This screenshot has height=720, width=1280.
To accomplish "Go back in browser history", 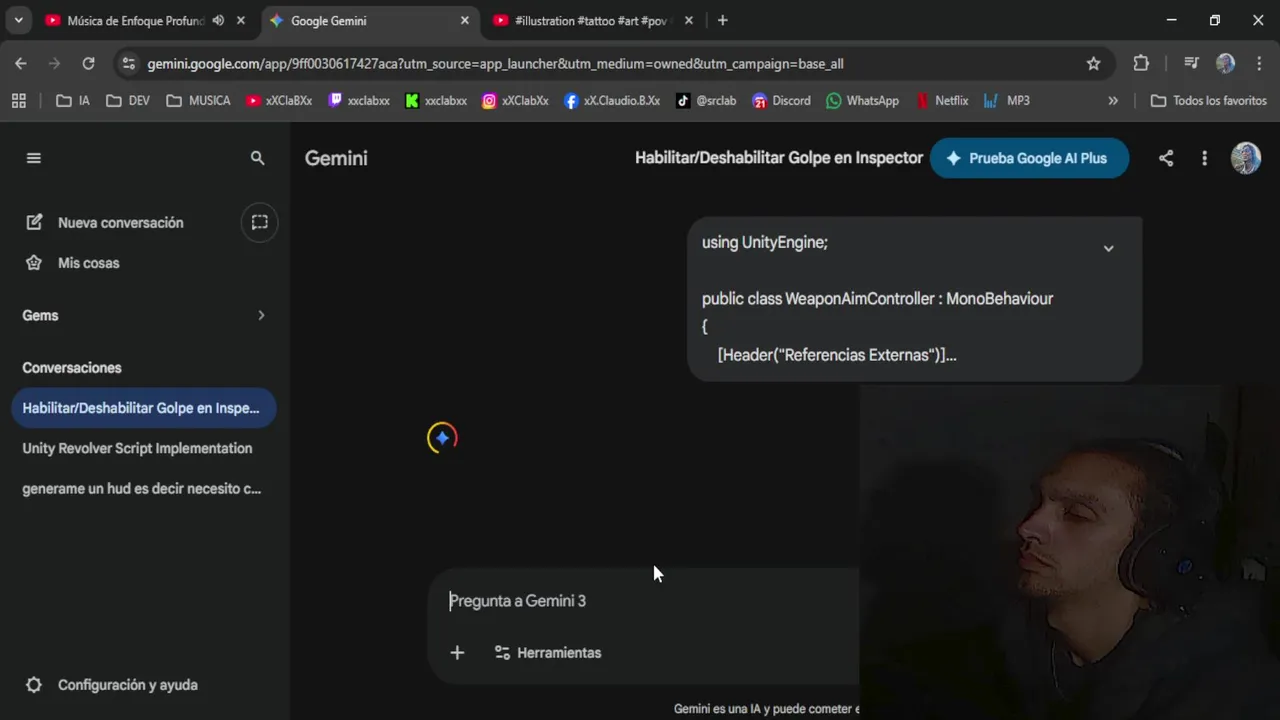I will coord(21,63).
